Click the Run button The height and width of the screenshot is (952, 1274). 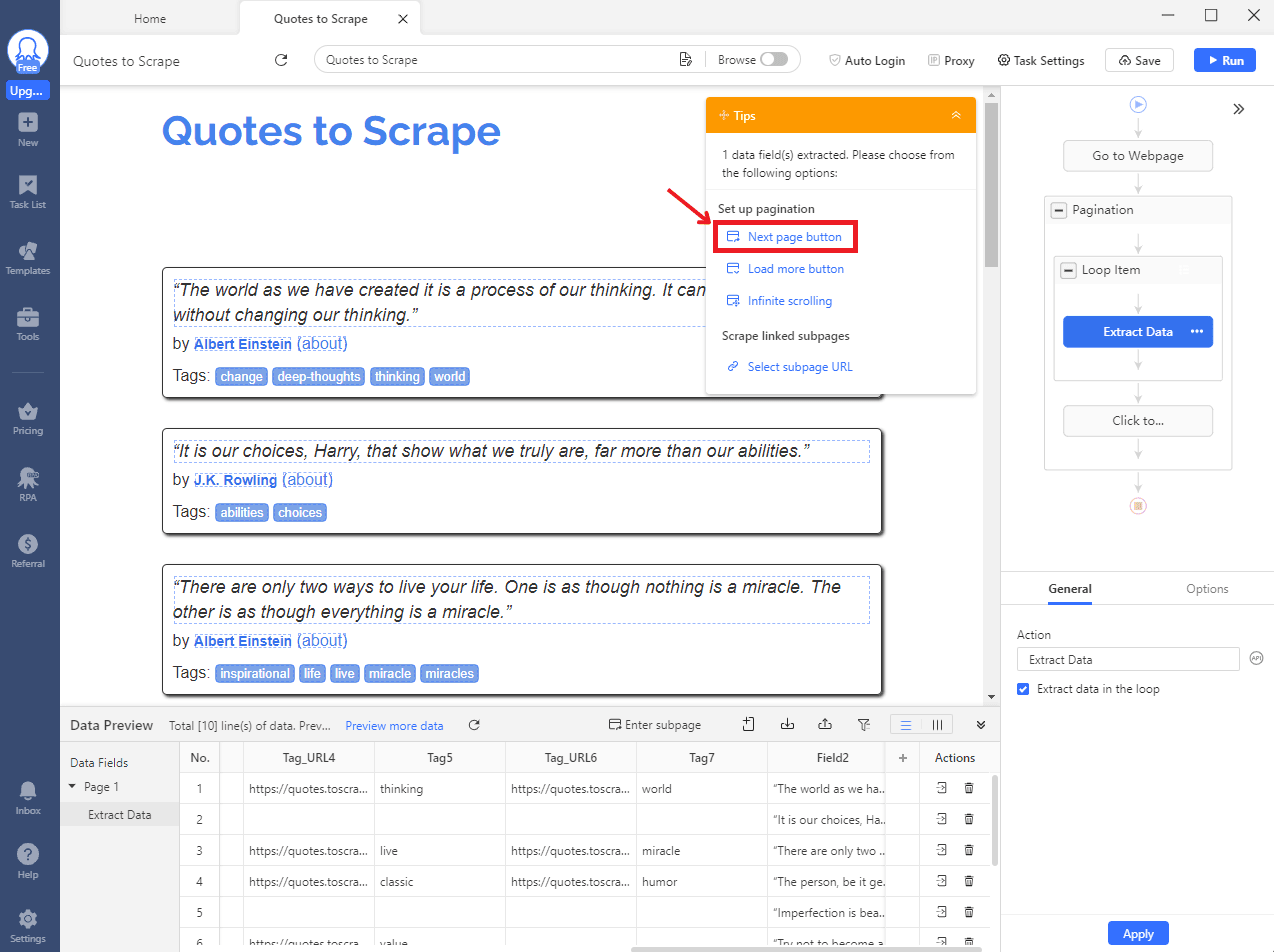[x=1224, y=60]
